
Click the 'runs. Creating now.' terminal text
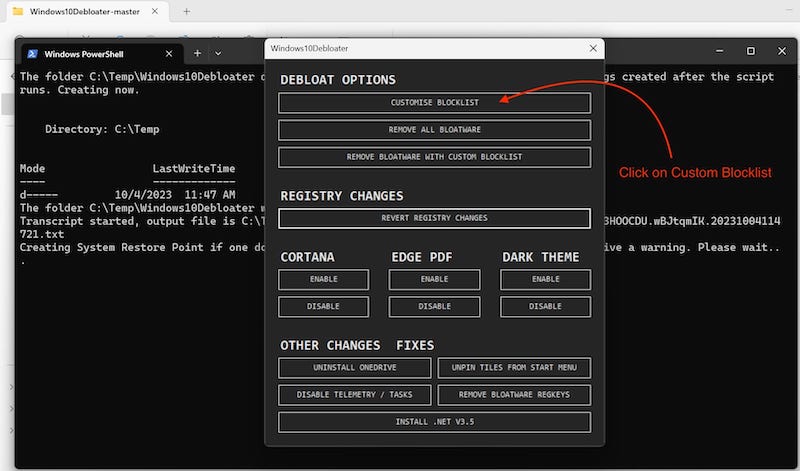point(79,90)
